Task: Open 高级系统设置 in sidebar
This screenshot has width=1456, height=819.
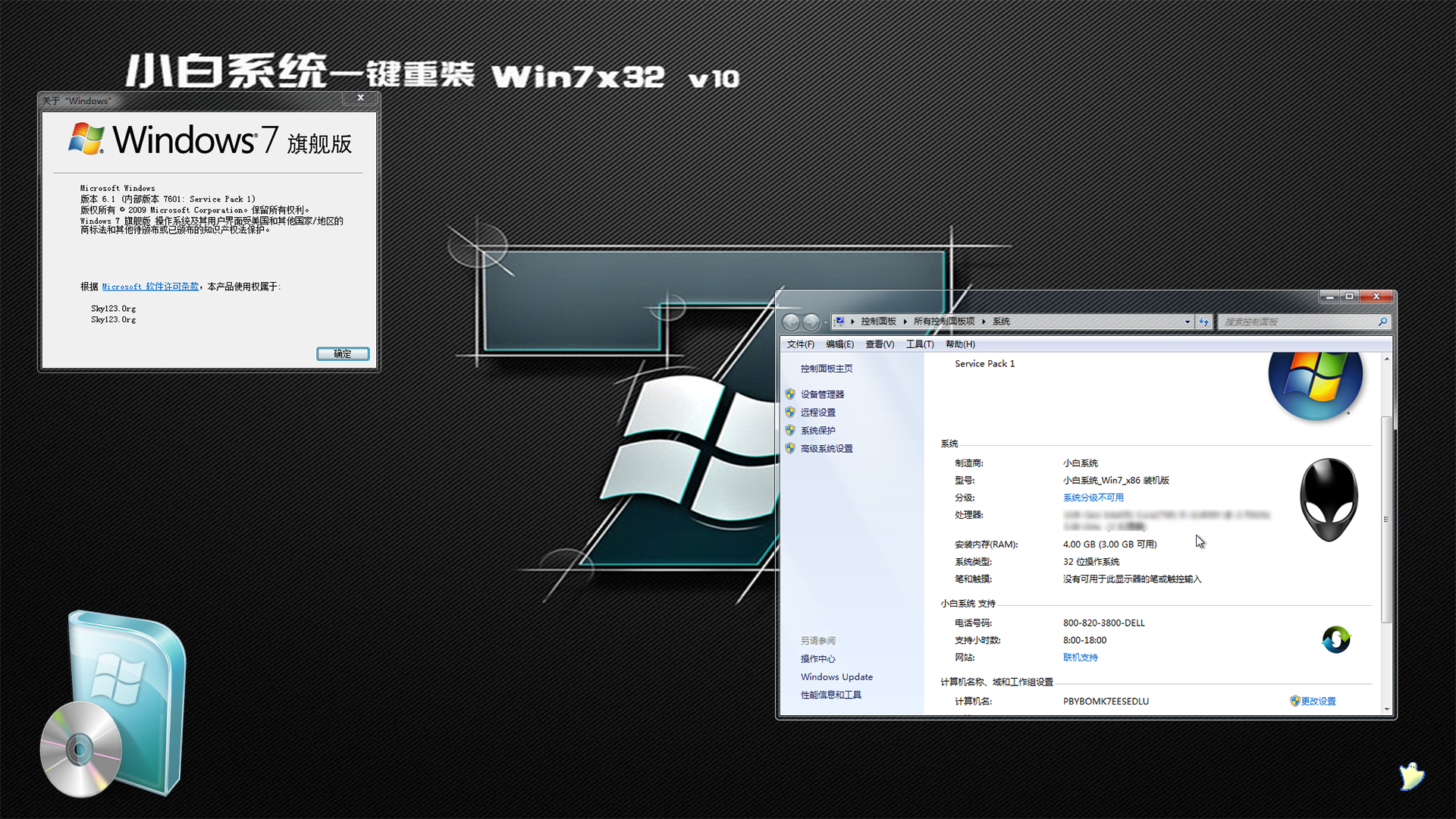Action: (x=826, y=448)
